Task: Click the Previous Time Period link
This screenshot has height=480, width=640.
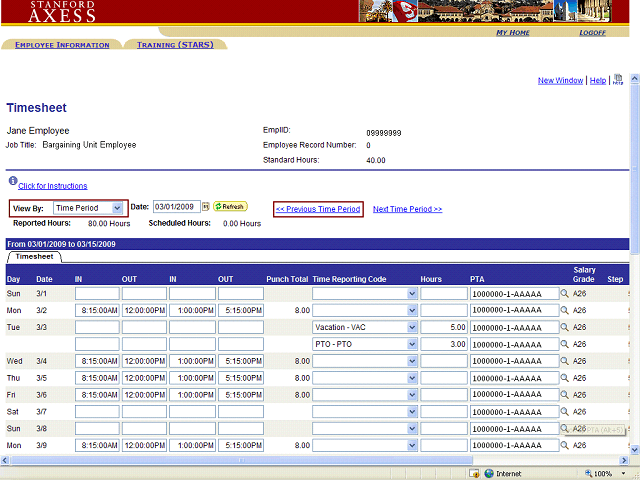Action: [318, 209]
